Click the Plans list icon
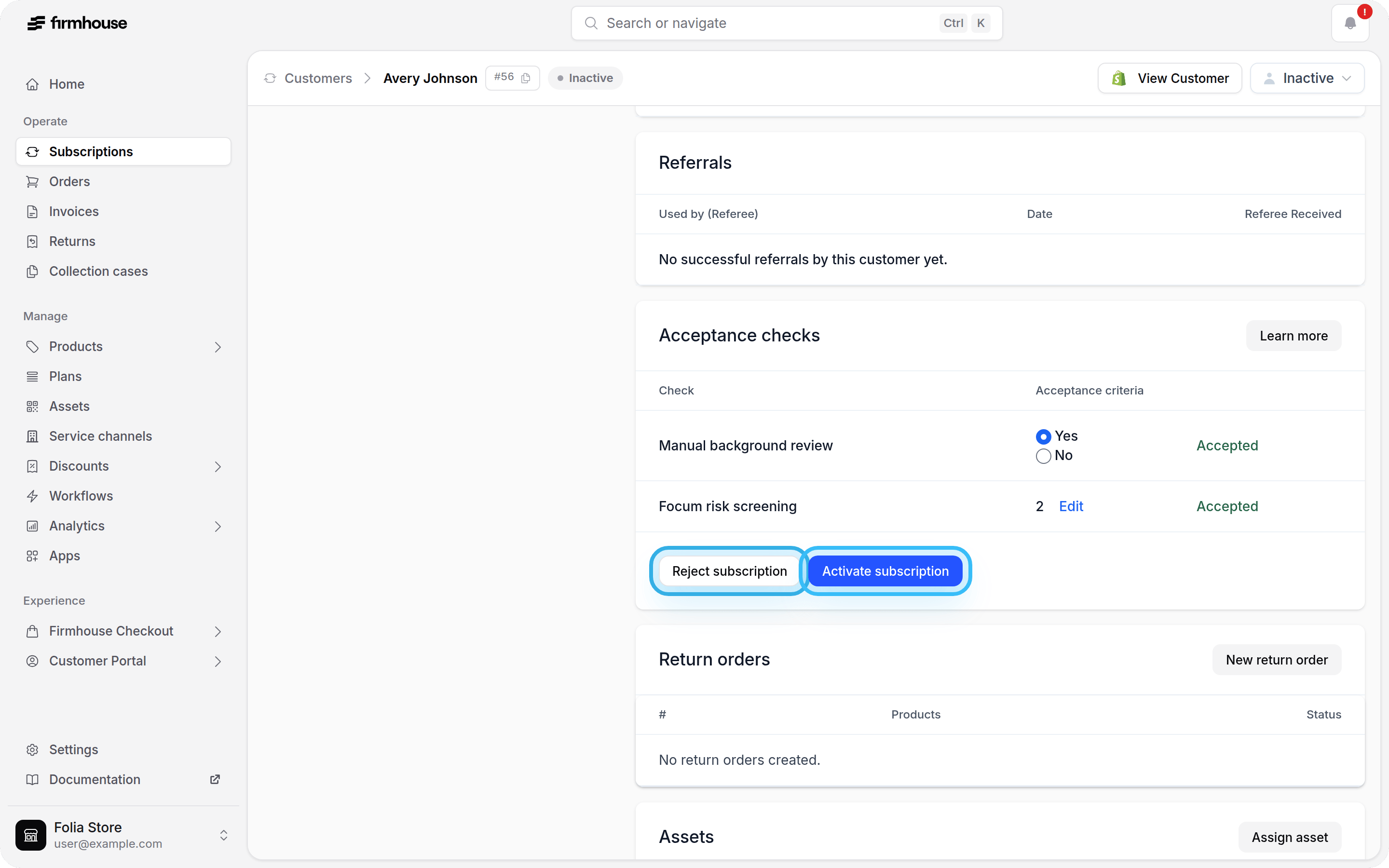Image resolution: width=1389 pixels, height=868 pixels. click(x=32, y=377)
